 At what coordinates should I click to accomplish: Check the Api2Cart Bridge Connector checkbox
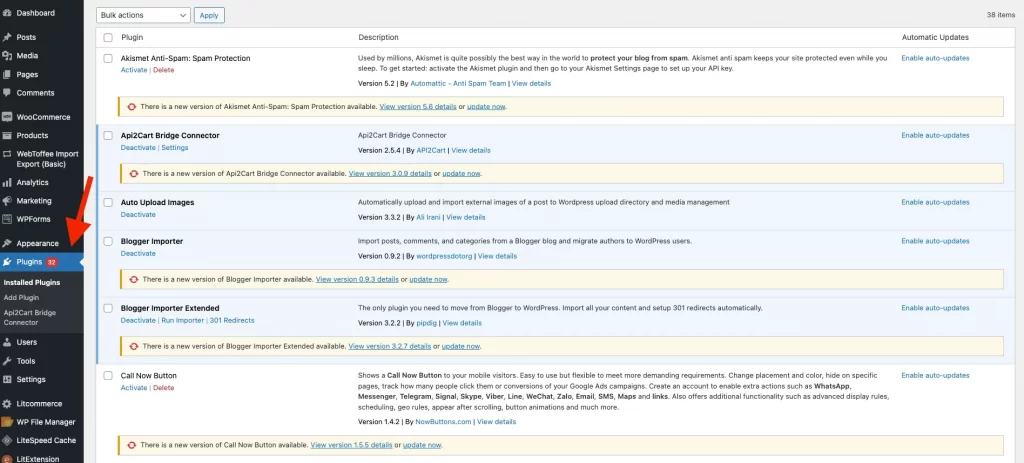pos(108,135)
